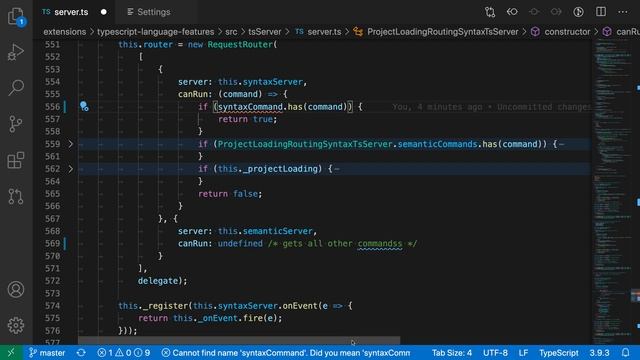The image size is (640, 360).
Task: Click the previous change circle icon
Action: pyautogui.click(x=534, y=12)
